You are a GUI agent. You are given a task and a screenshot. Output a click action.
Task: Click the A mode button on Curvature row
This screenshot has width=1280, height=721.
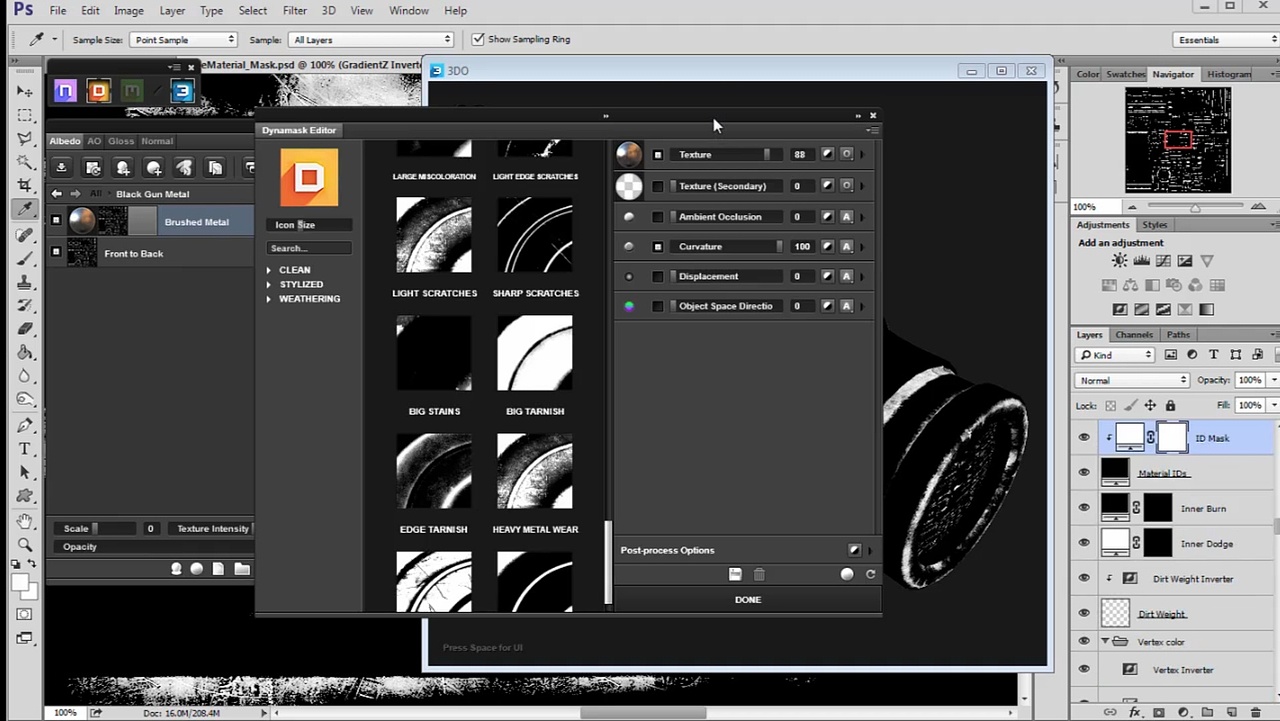tap(847, 246)
